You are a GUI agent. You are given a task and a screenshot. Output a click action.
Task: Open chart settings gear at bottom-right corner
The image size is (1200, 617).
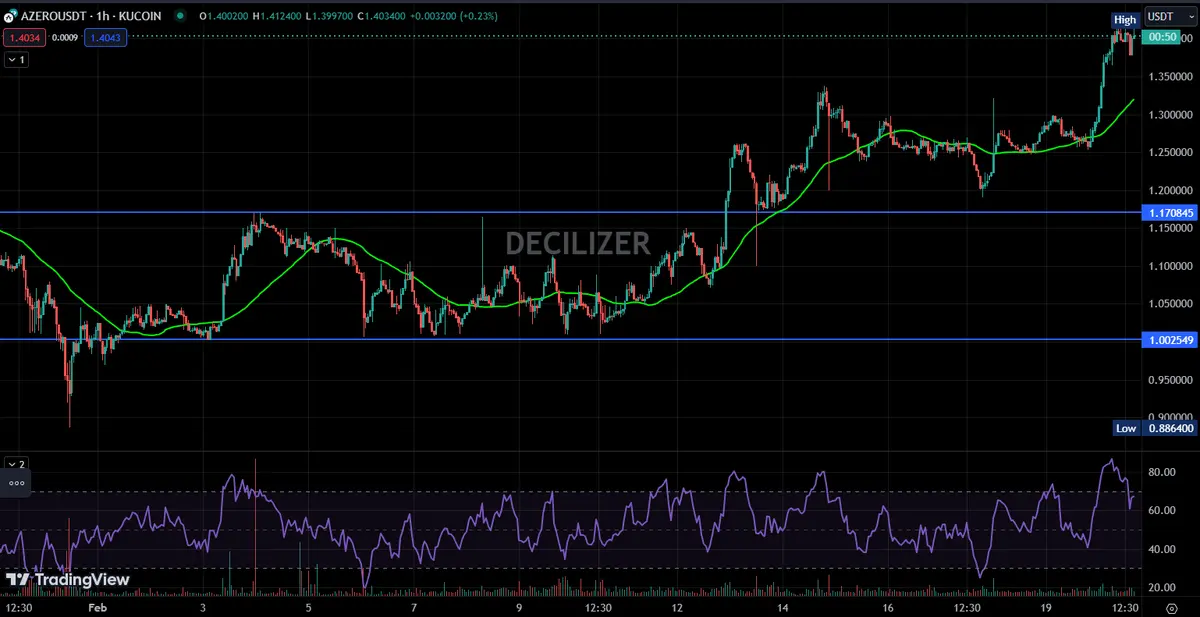tap(1171, 607)
